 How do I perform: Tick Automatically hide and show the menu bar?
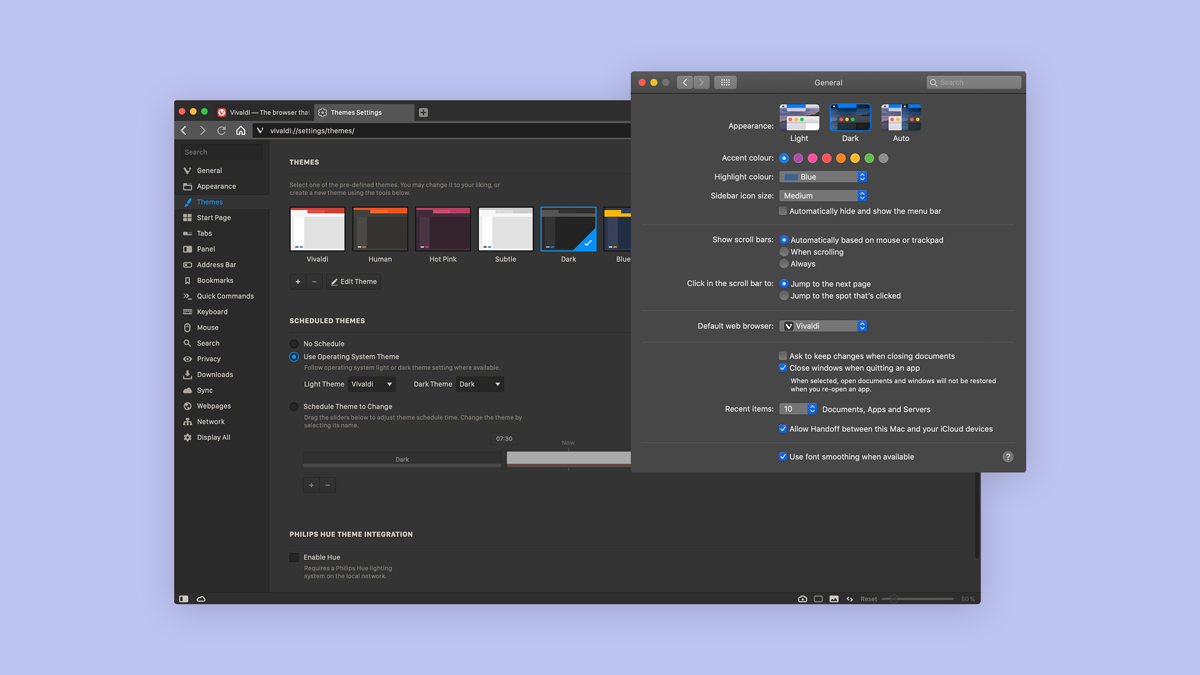pyautogui.click(x=783, y=212)
